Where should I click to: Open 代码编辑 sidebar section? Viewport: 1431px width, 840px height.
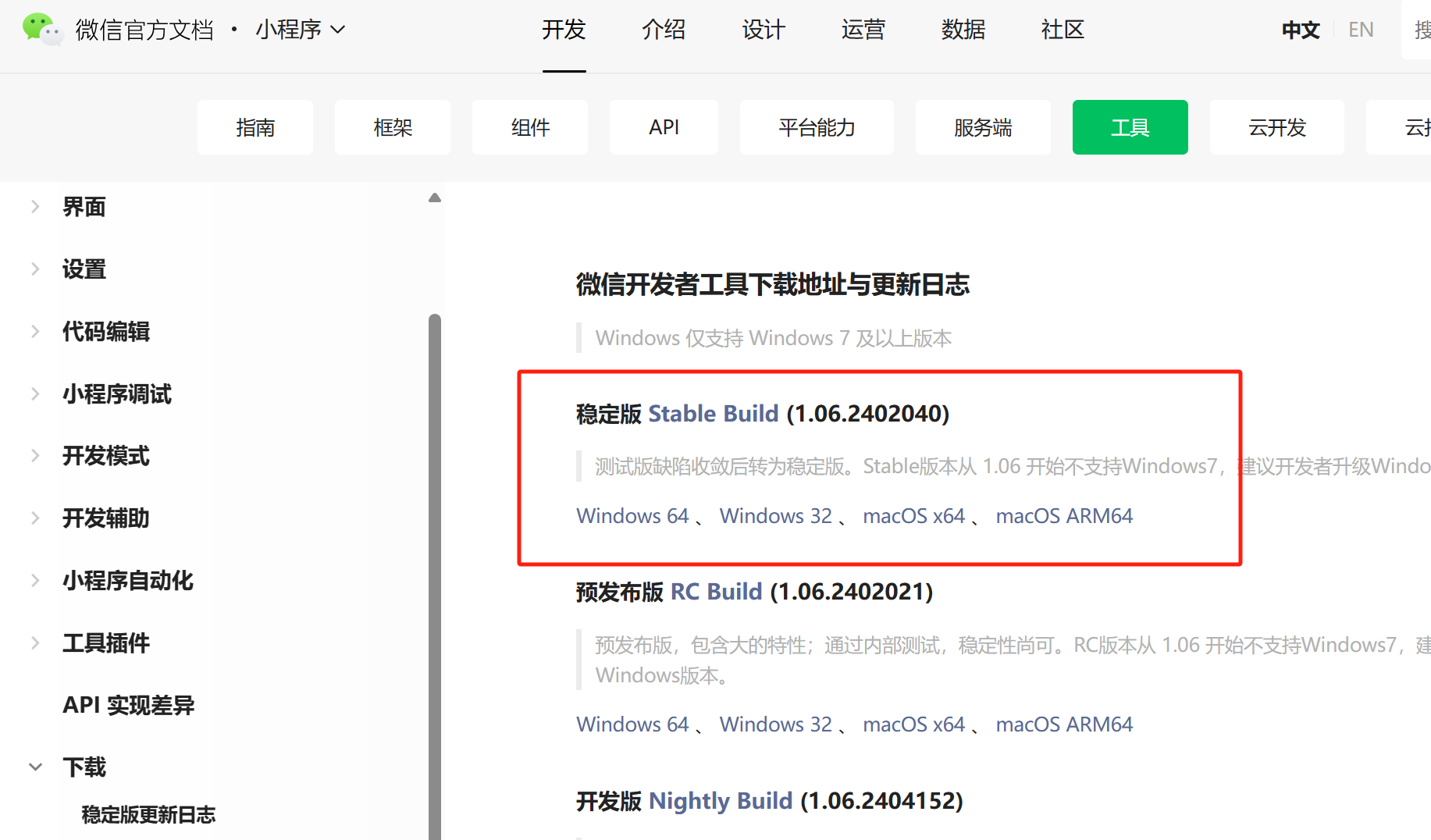(x=106, y=332)
